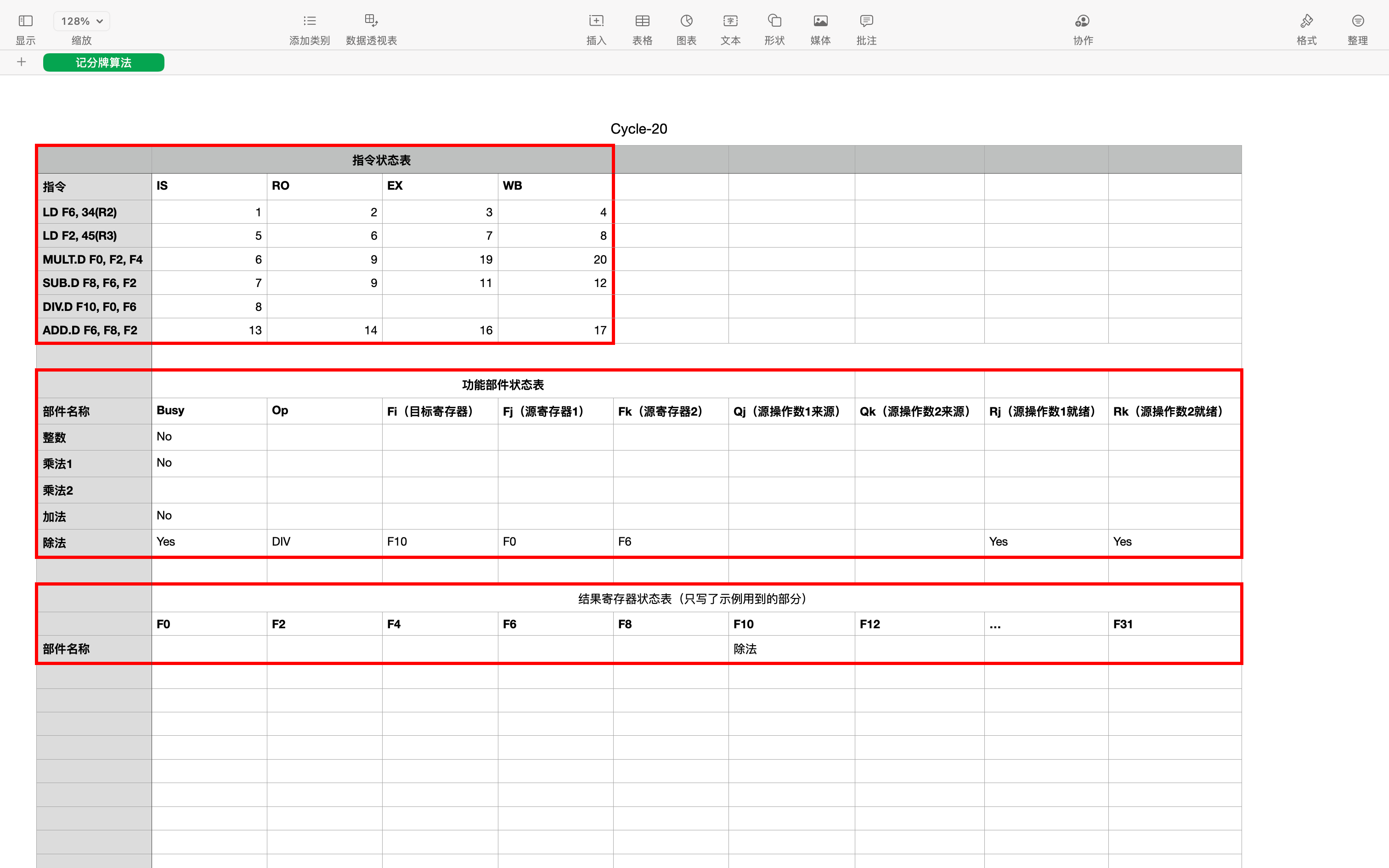Click the Chart (图表) toolbar icon
This screenshot has width=1389, height=868.
(687, 21)
